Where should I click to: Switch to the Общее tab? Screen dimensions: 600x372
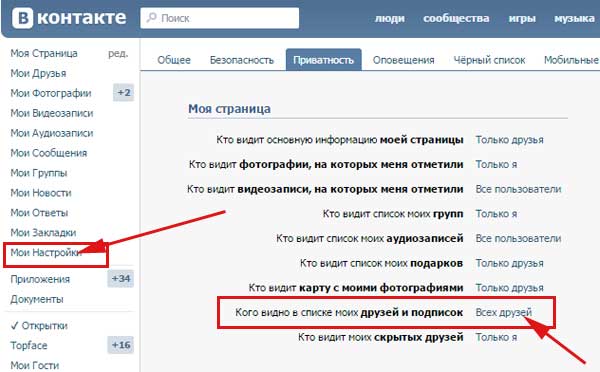point(174,60)
